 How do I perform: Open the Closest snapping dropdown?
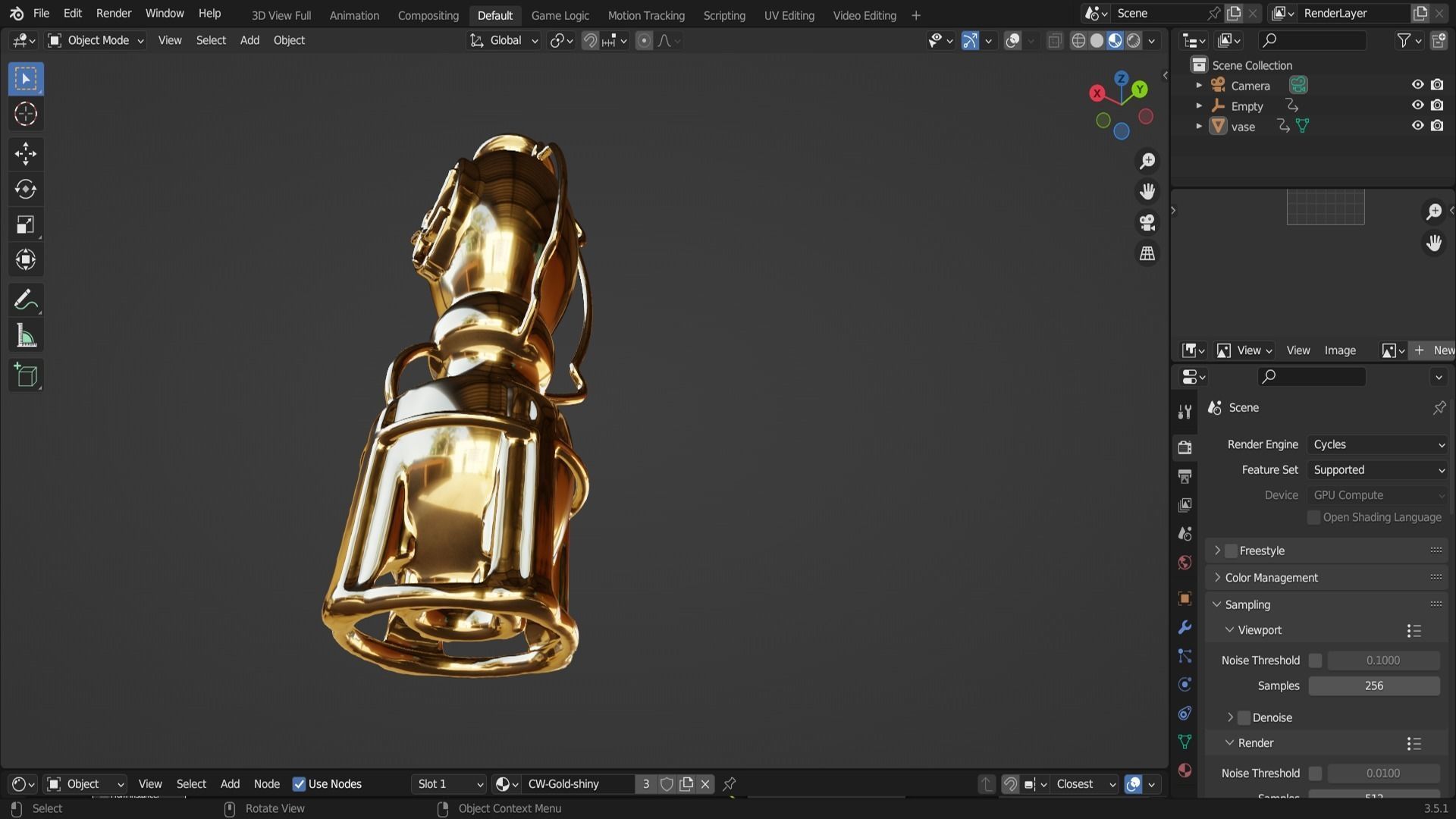point(1085,784)
